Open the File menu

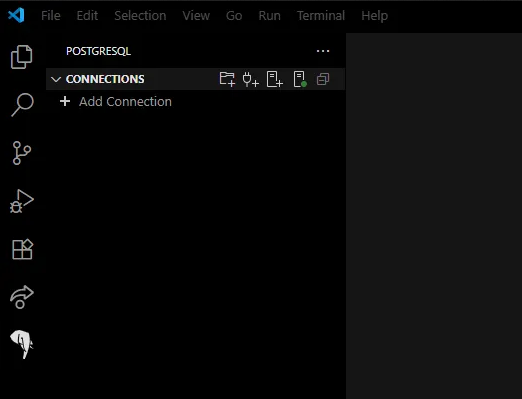click(x=51, y=16)
